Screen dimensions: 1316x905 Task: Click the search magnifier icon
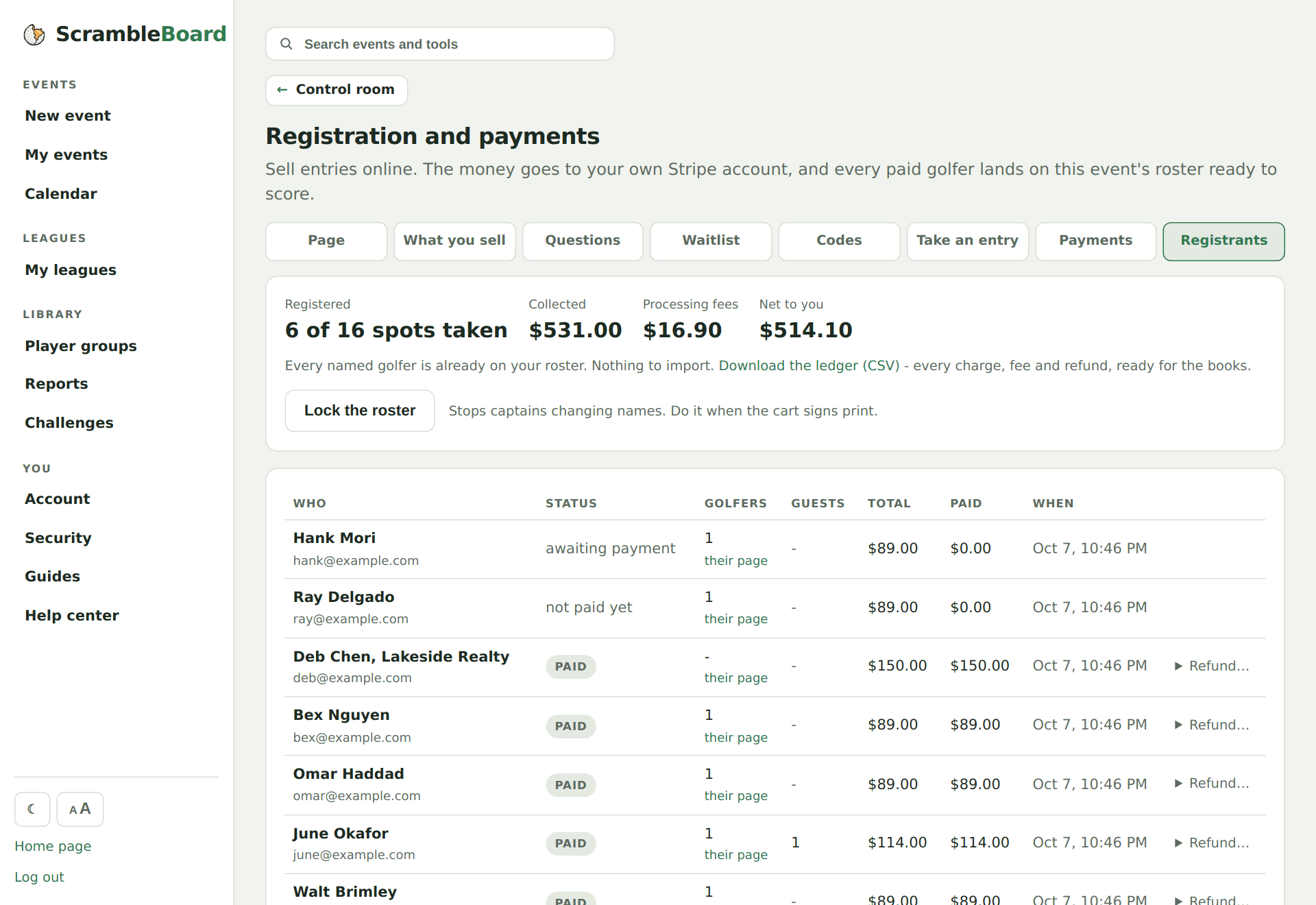pyautogui.click(x=287, y=44)
